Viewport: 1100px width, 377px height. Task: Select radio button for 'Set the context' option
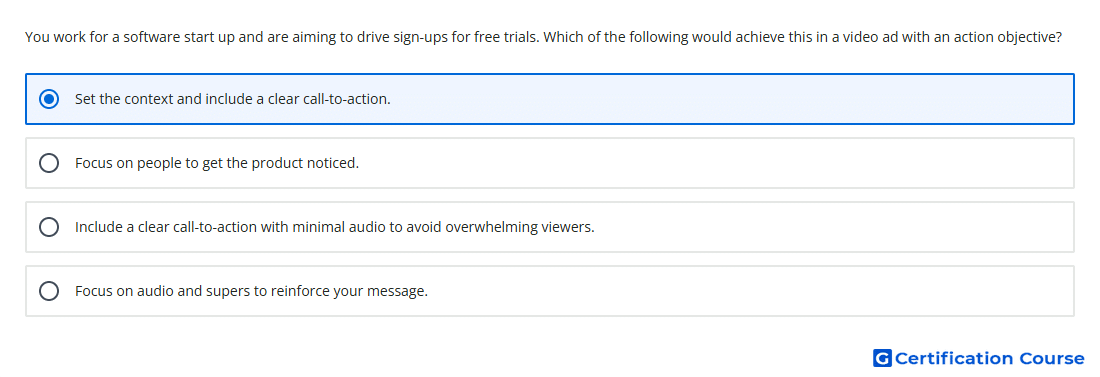pyautogui.click(x=49, y=99)
